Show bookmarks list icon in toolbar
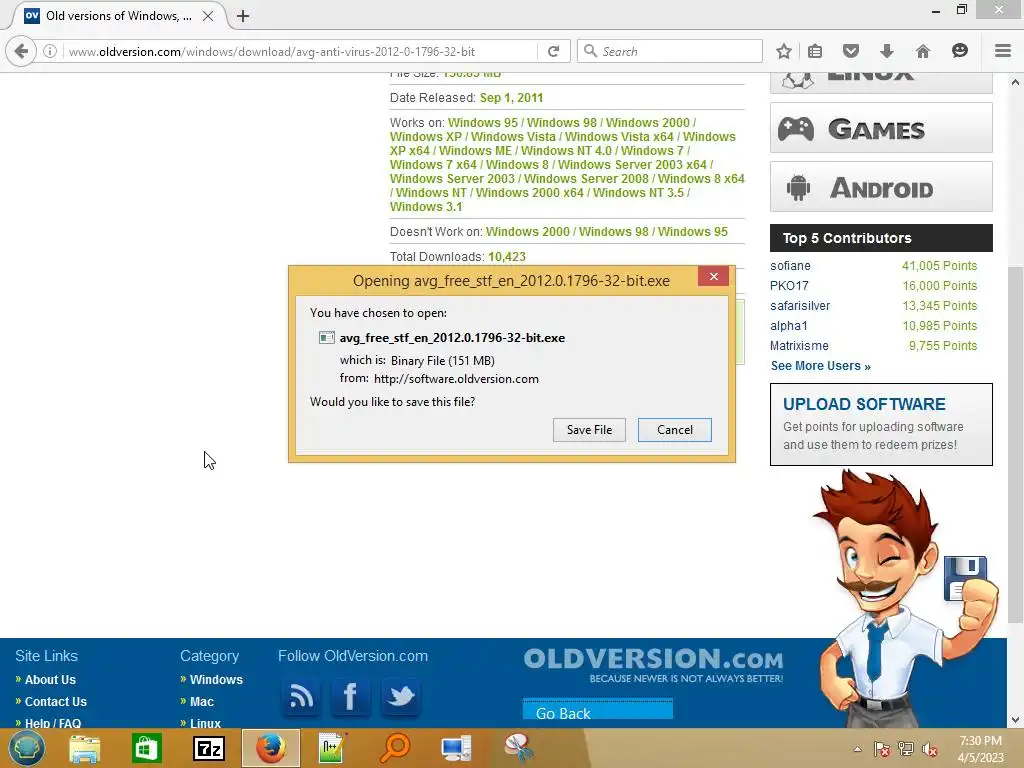Viewport: 1024px width, 768px height. click(815, 51)
